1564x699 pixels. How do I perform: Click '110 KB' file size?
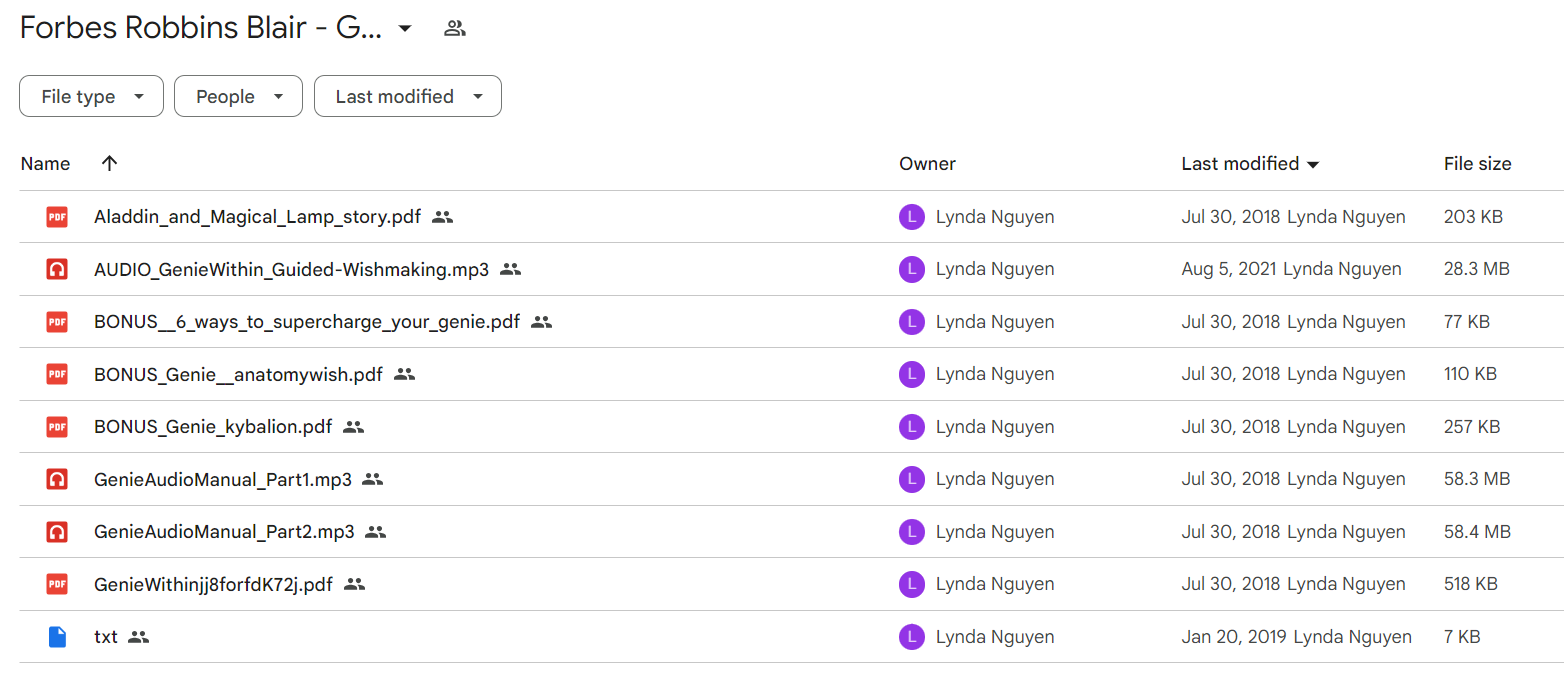(x=1470, y=374)
